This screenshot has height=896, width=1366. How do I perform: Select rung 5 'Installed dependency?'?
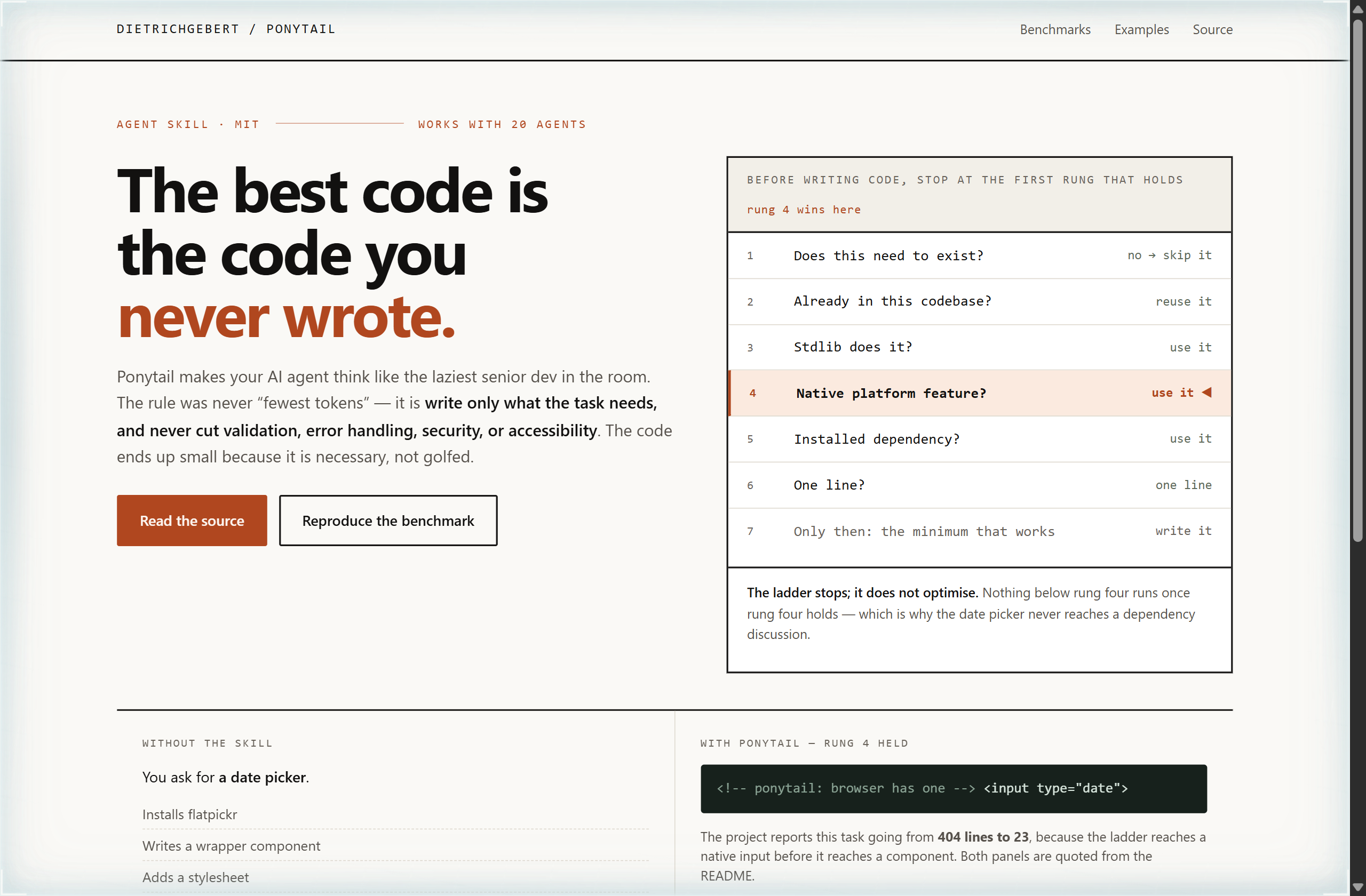pos(979,439)
